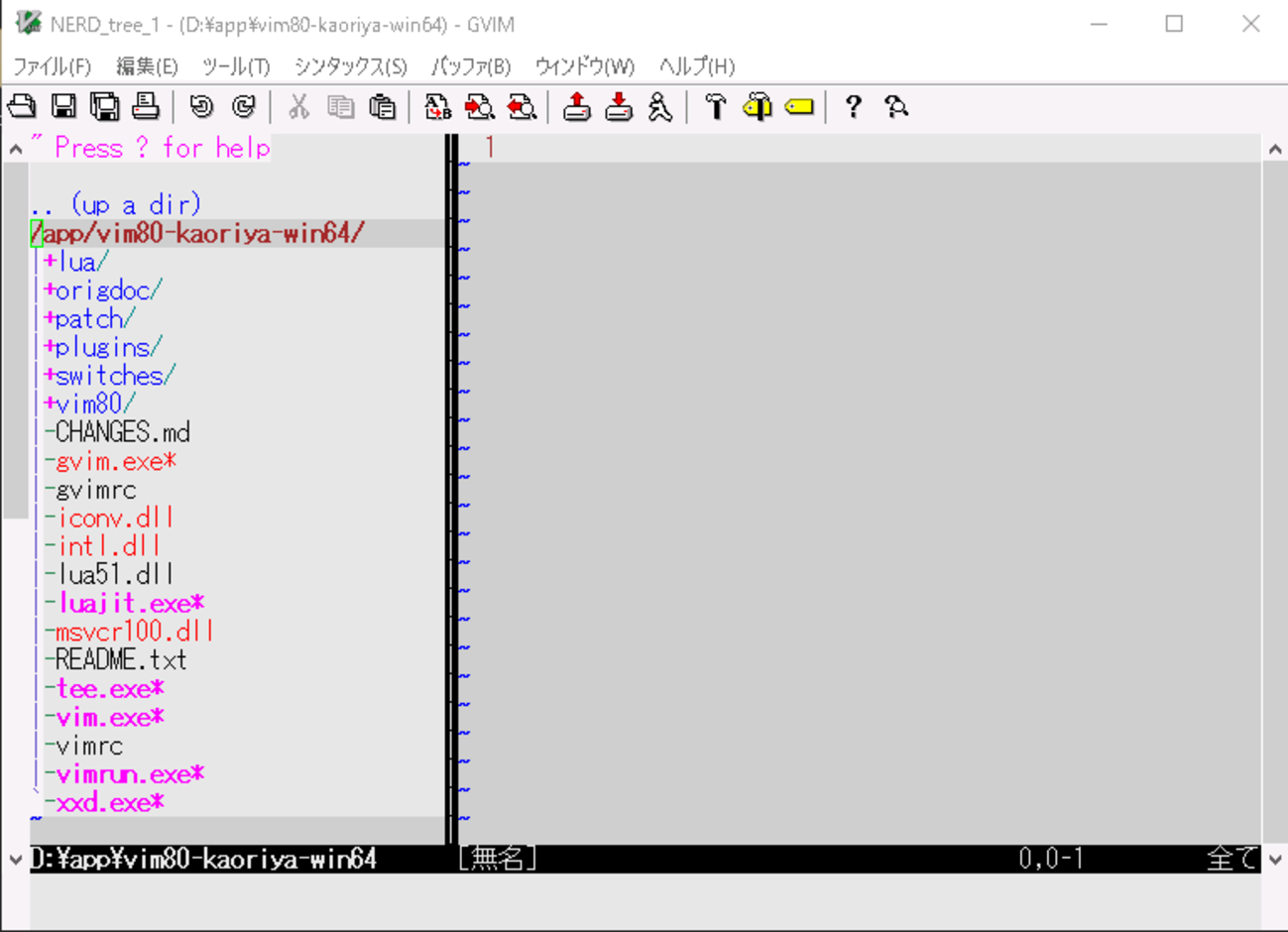Click the Load session icon
1288x932 pixels.
click(576, 106)
